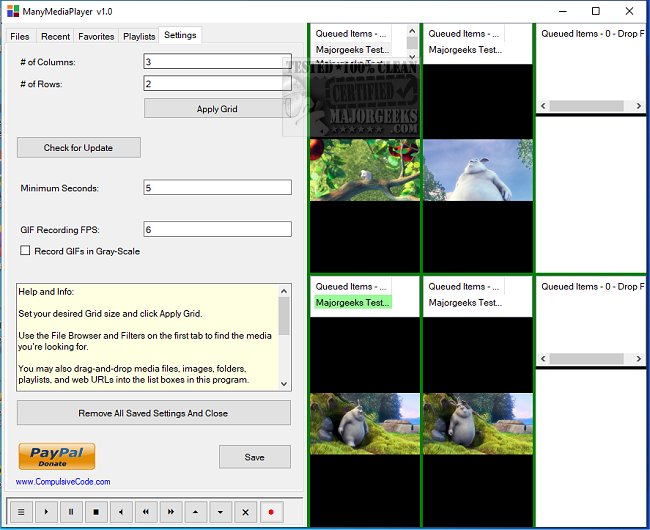Click the top-right queue horizontal scrollbar thumb
The image size is (650, 530).
[x=587, y=106]
